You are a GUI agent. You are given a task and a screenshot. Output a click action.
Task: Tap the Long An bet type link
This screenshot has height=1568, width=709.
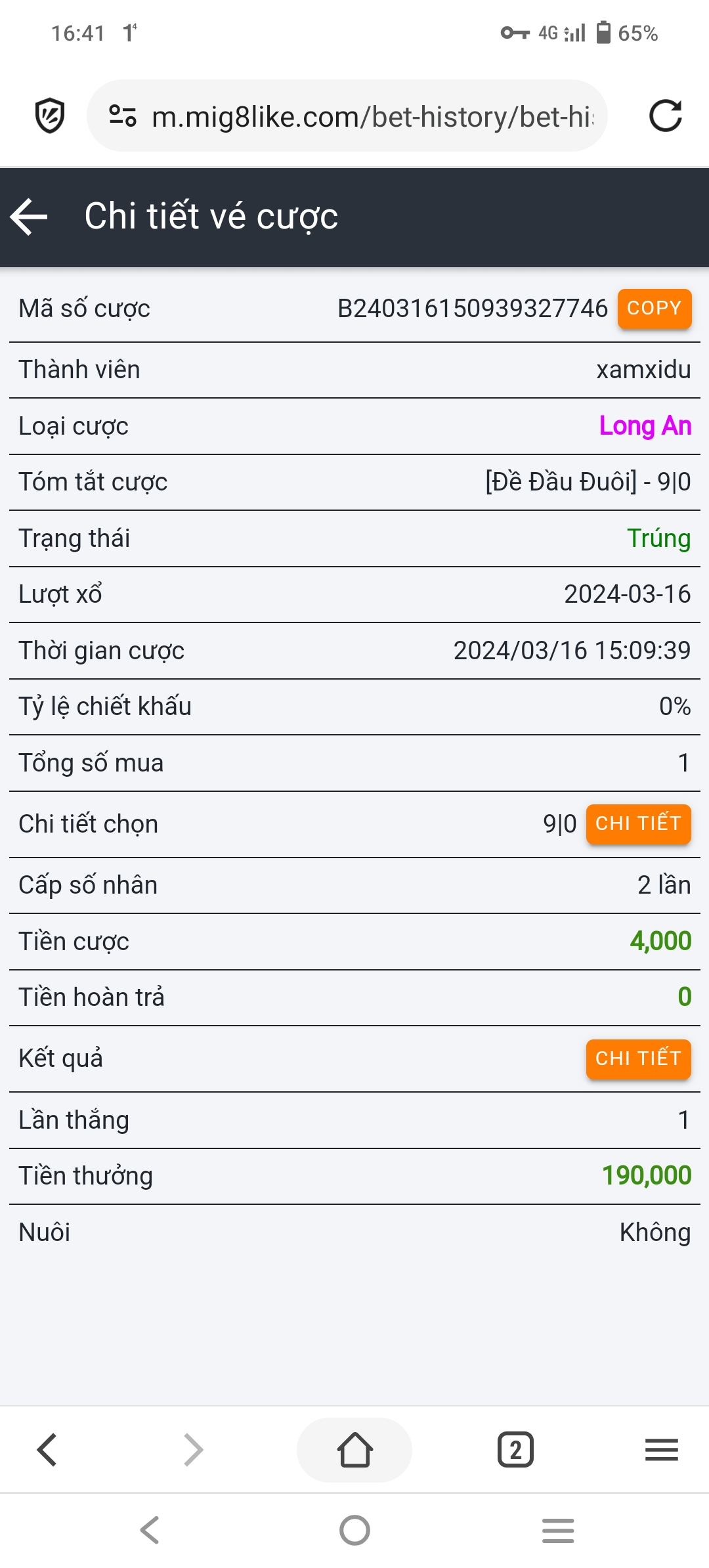click(x=645, y=426)
